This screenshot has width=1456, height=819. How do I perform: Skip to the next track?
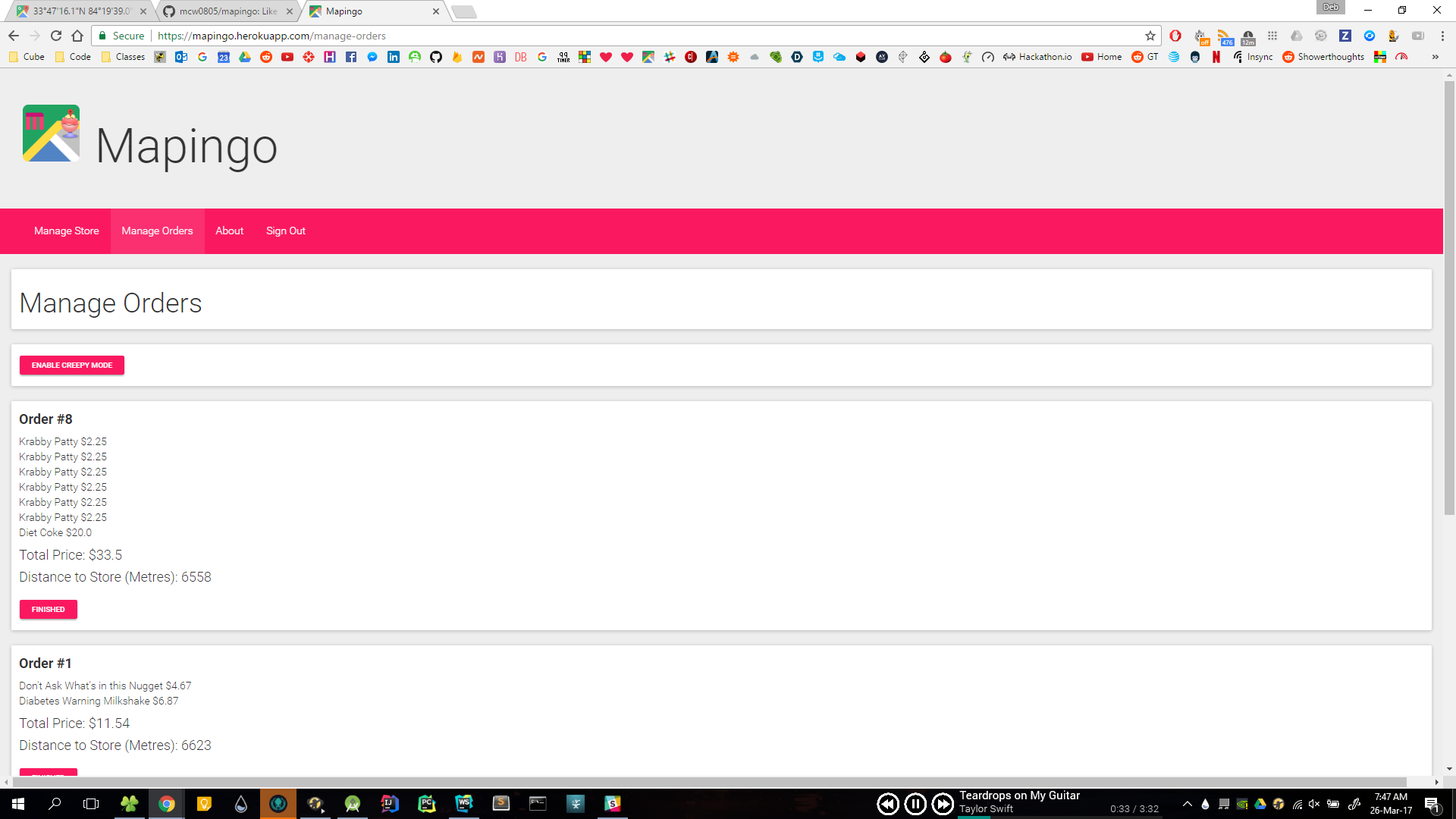coord(943,804)
